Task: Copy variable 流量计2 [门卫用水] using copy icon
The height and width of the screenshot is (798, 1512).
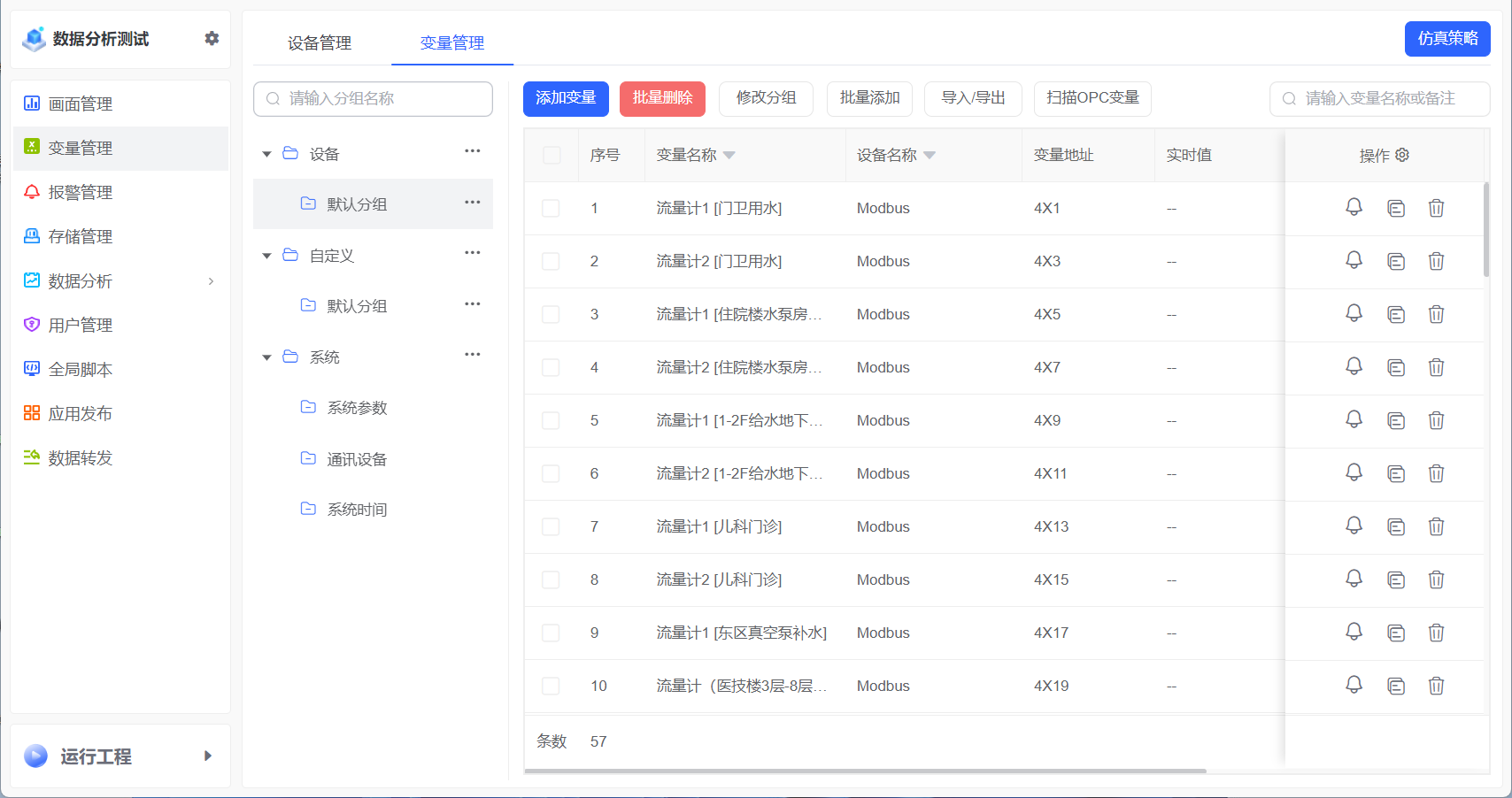Action: coord(1396,261)
